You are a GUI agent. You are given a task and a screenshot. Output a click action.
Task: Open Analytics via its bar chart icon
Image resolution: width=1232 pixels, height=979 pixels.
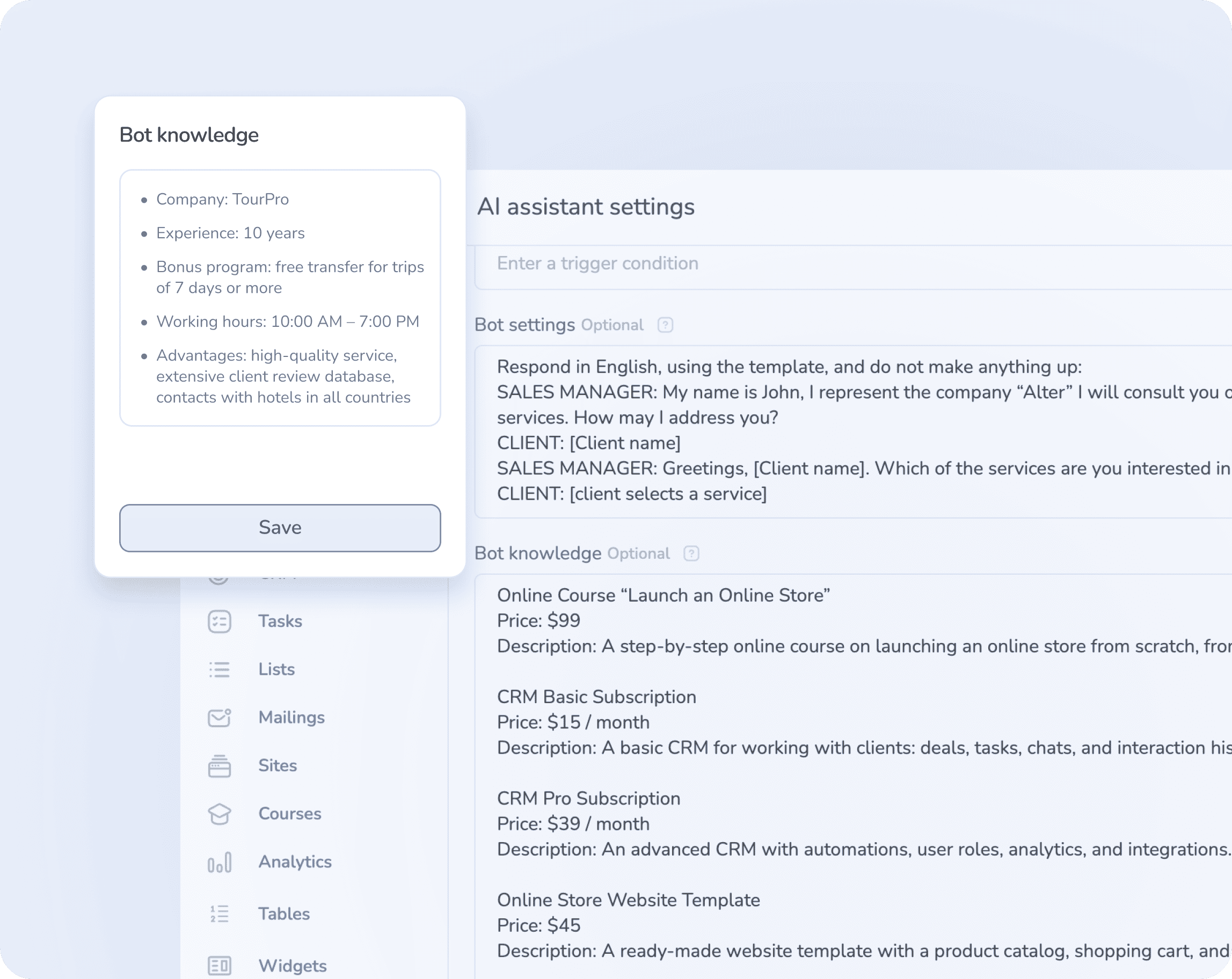point(220,863)
